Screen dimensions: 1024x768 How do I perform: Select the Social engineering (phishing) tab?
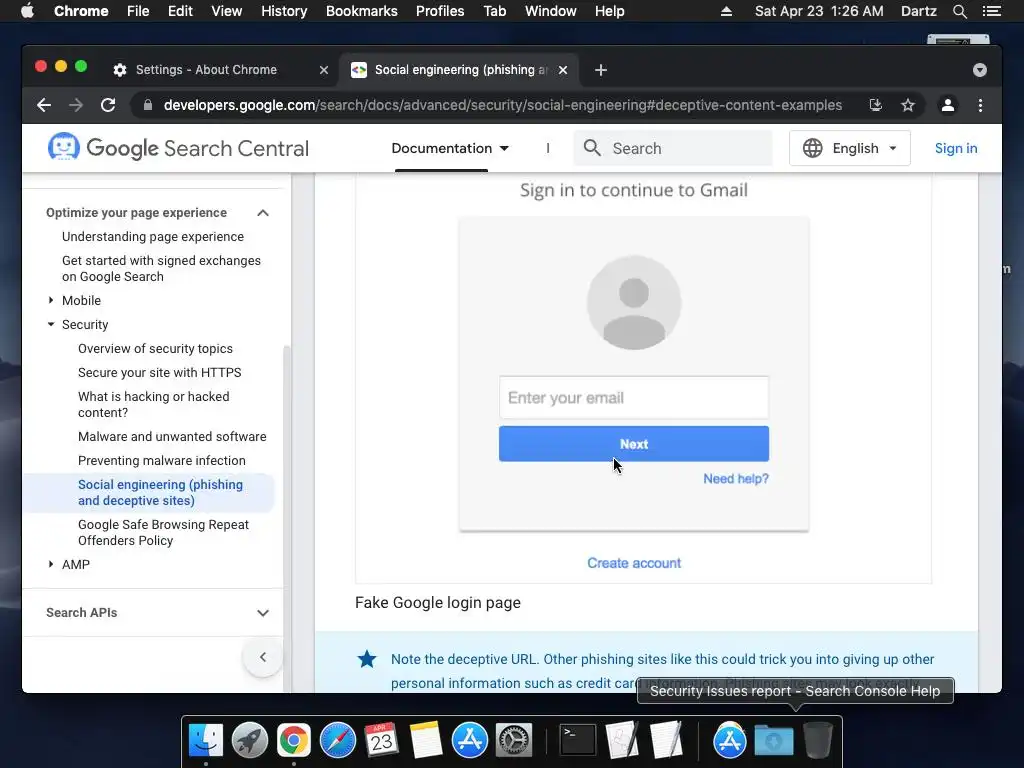click(x=461, y=70)
